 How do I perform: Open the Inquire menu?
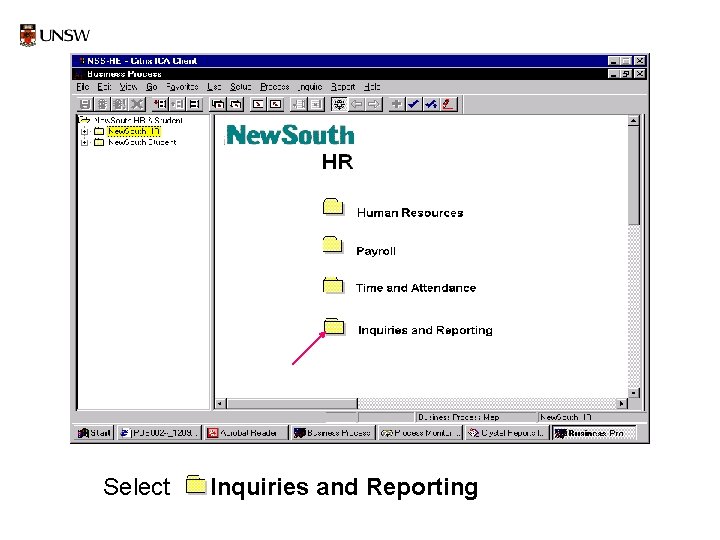310,87
